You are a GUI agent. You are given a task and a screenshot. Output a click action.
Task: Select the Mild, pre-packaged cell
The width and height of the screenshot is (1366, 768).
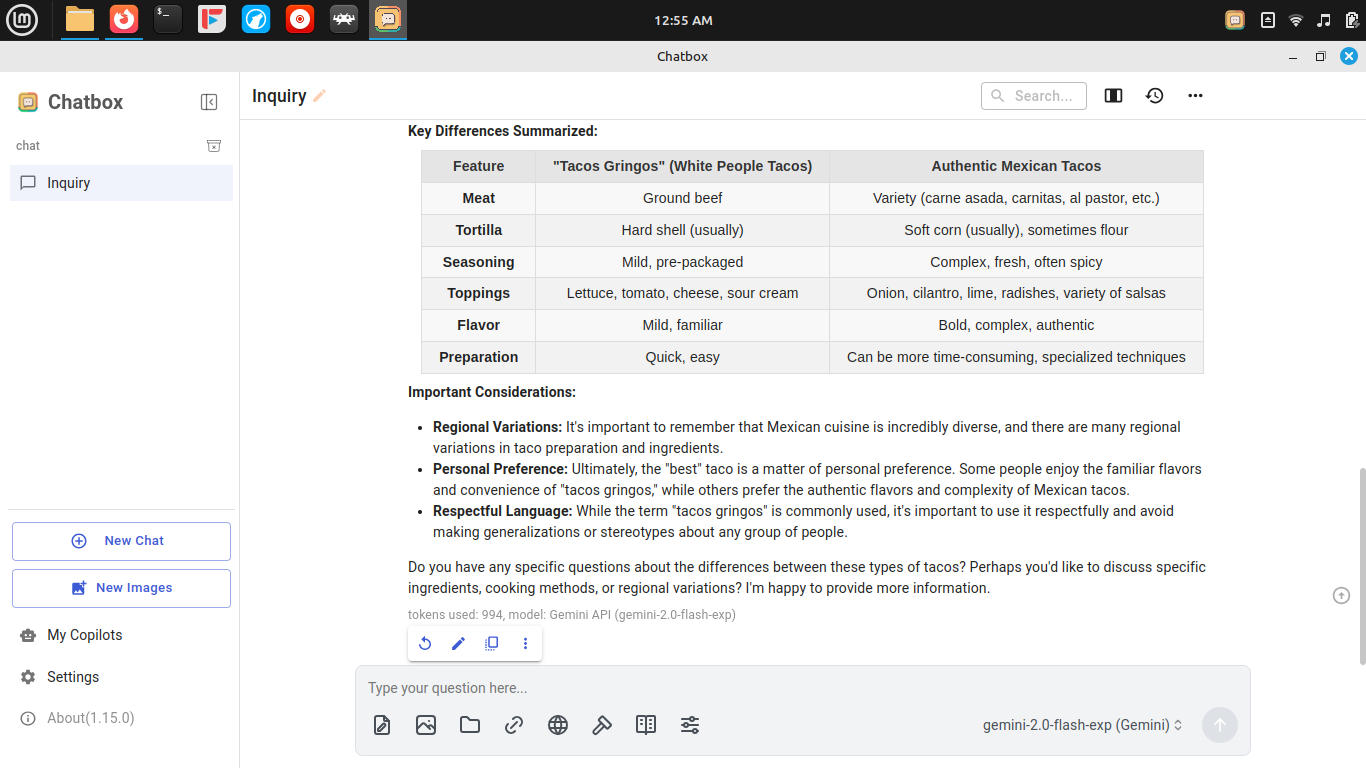click(x=682, y=262)
